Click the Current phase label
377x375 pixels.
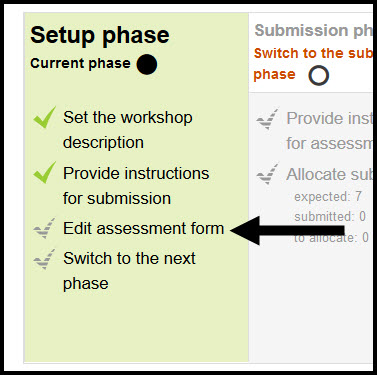click(80, 63)
